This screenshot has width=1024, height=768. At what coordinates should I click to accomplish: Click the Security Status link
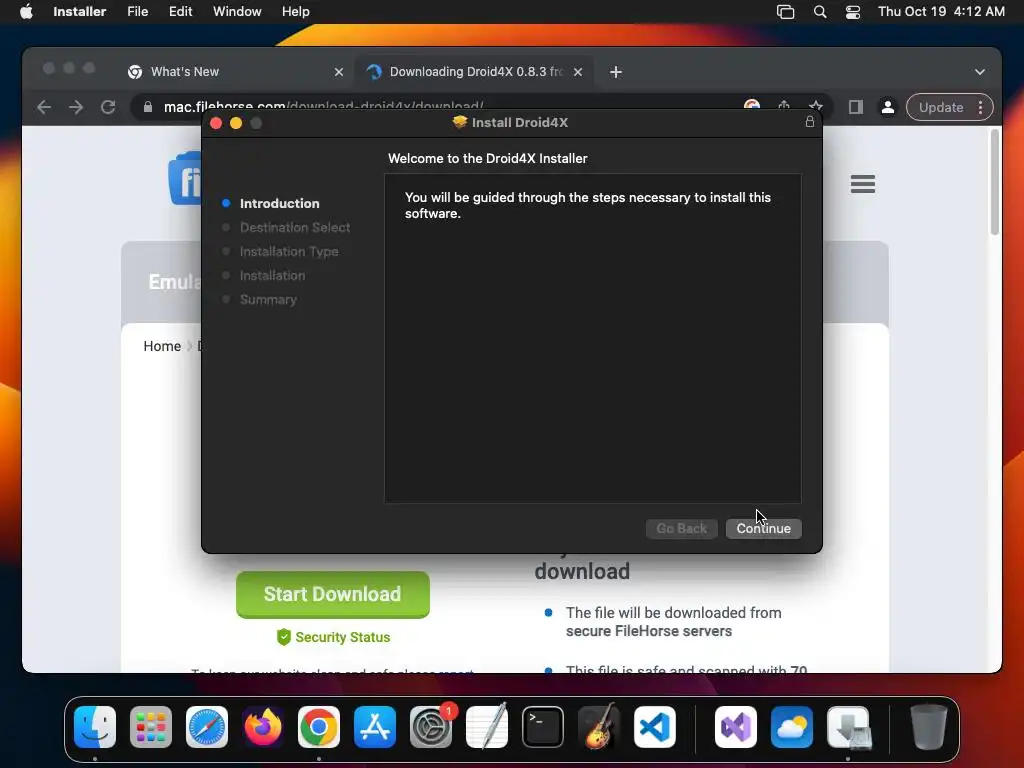pyautogui.click(x=333, y=637)
